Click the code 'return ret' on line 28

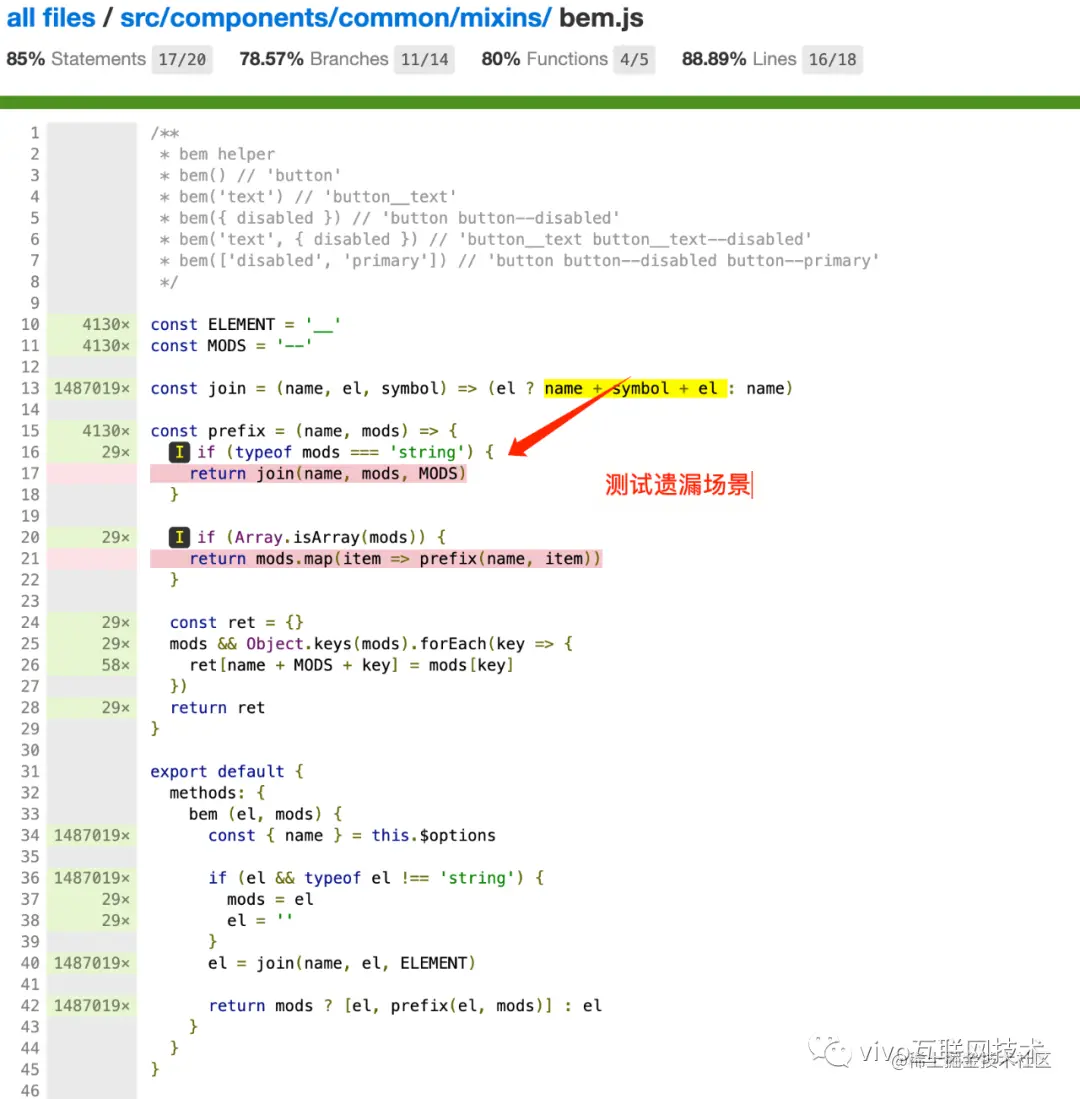click(x=217, y=708)
